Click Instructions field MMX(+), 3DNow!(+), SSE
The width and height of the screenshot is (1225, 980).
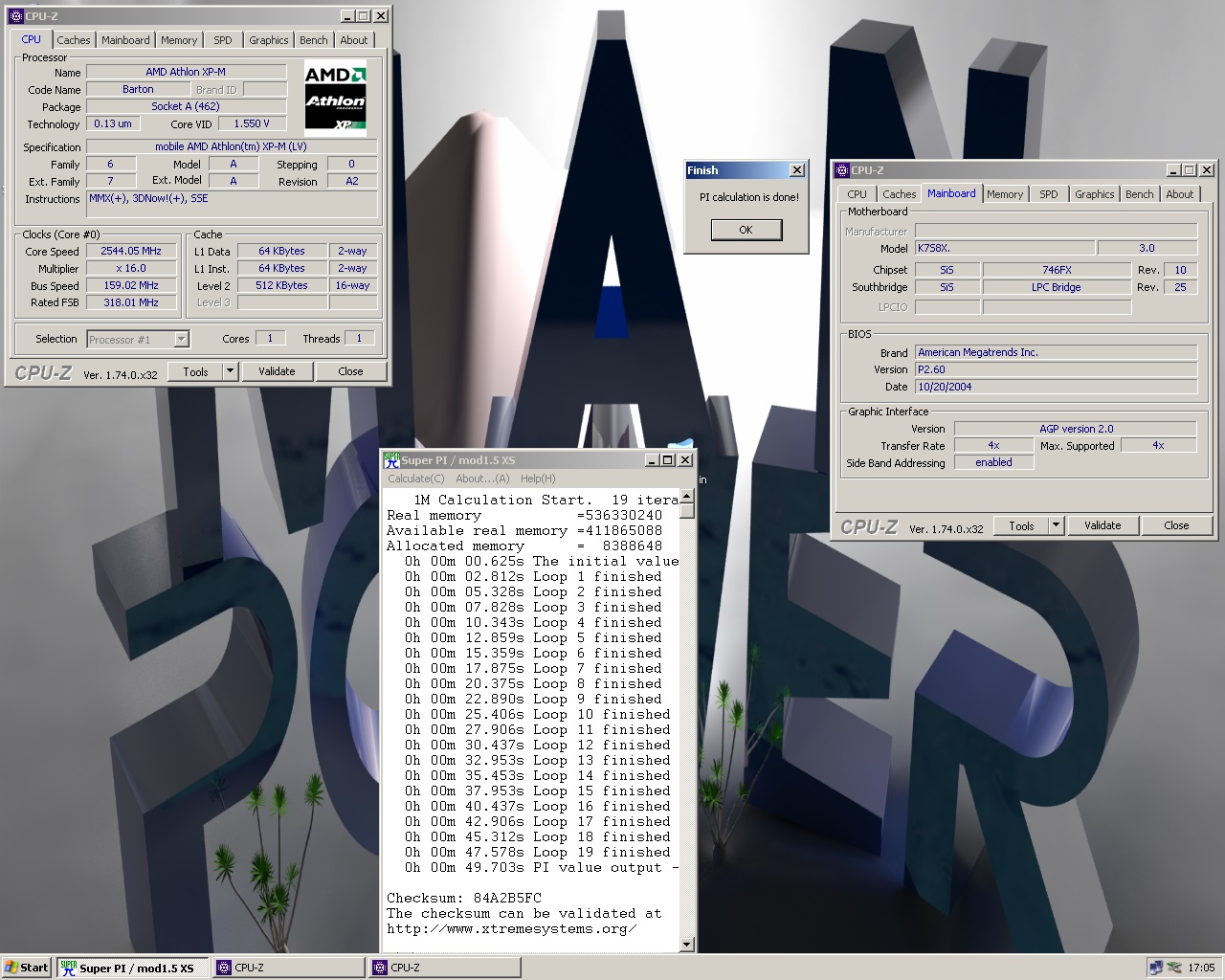pos(232,205)
